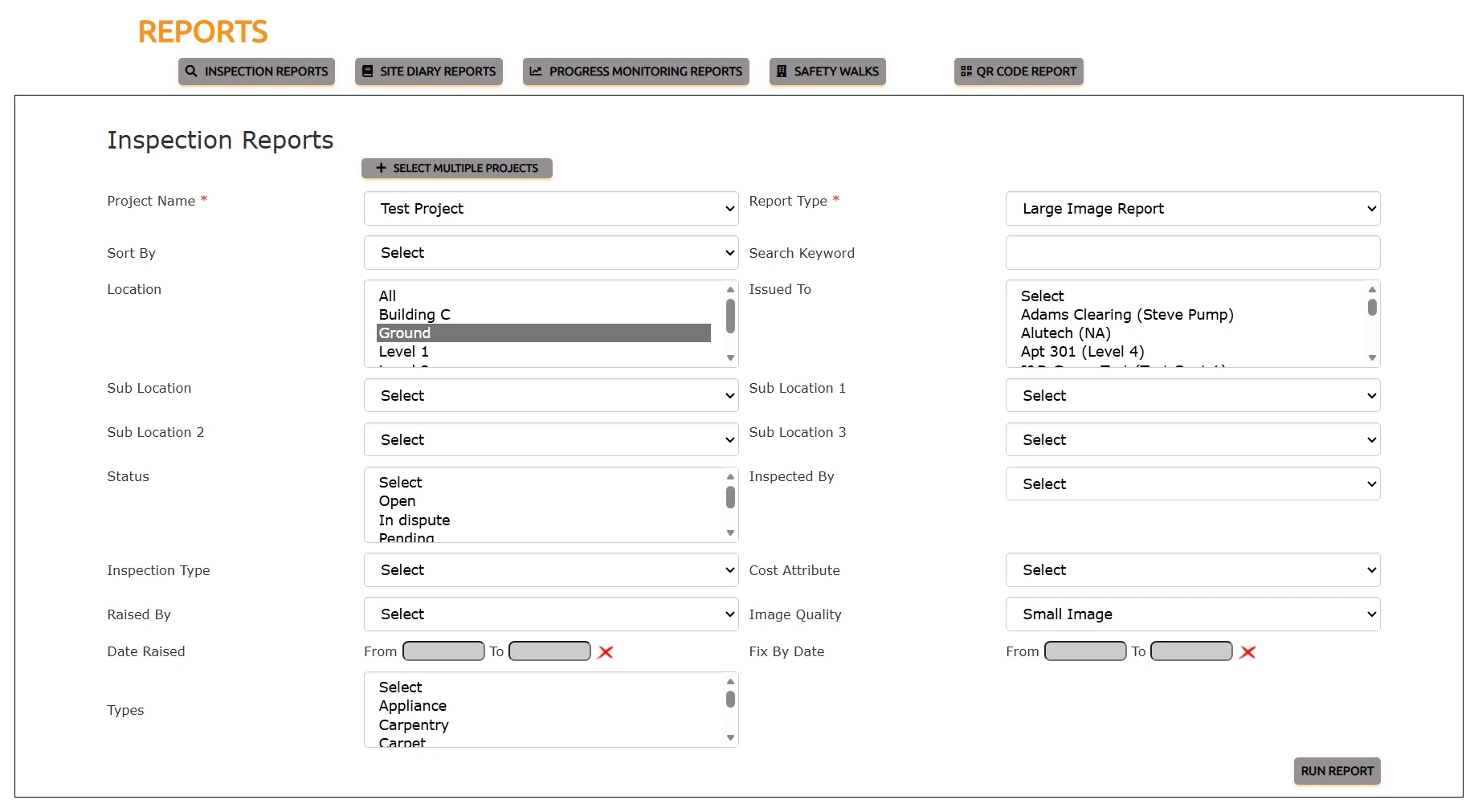1474x812 pixels.
Task: Click the Status list up scroll arrow
Action: (730, 477)
